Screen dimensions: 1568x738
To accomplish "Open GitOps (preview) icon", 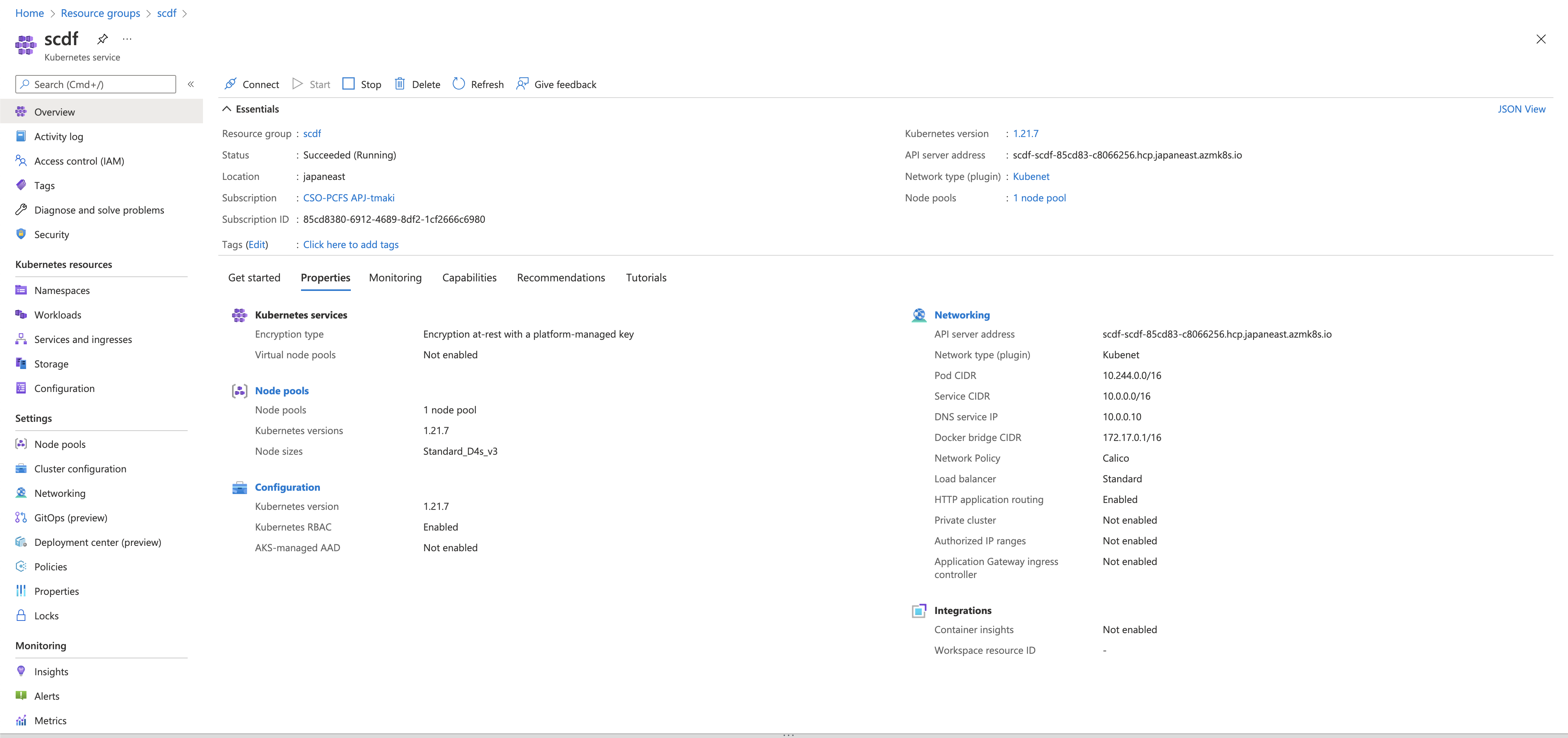I will pyautogui.click(x=21, y=518).
